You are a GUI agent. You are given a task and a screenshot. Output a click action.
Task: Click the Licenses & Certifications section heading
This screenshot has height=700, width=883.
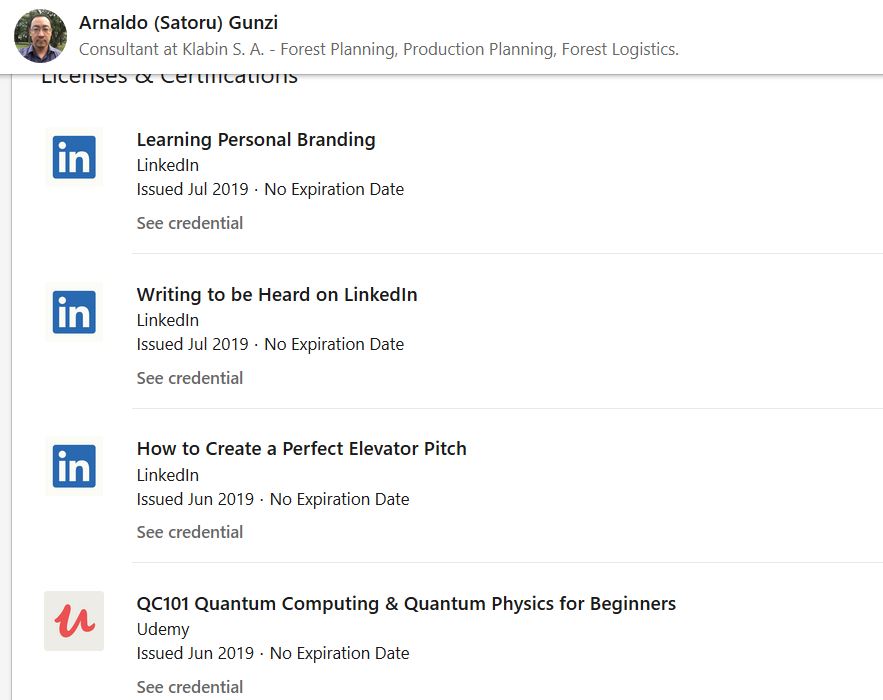coord(169,78)
